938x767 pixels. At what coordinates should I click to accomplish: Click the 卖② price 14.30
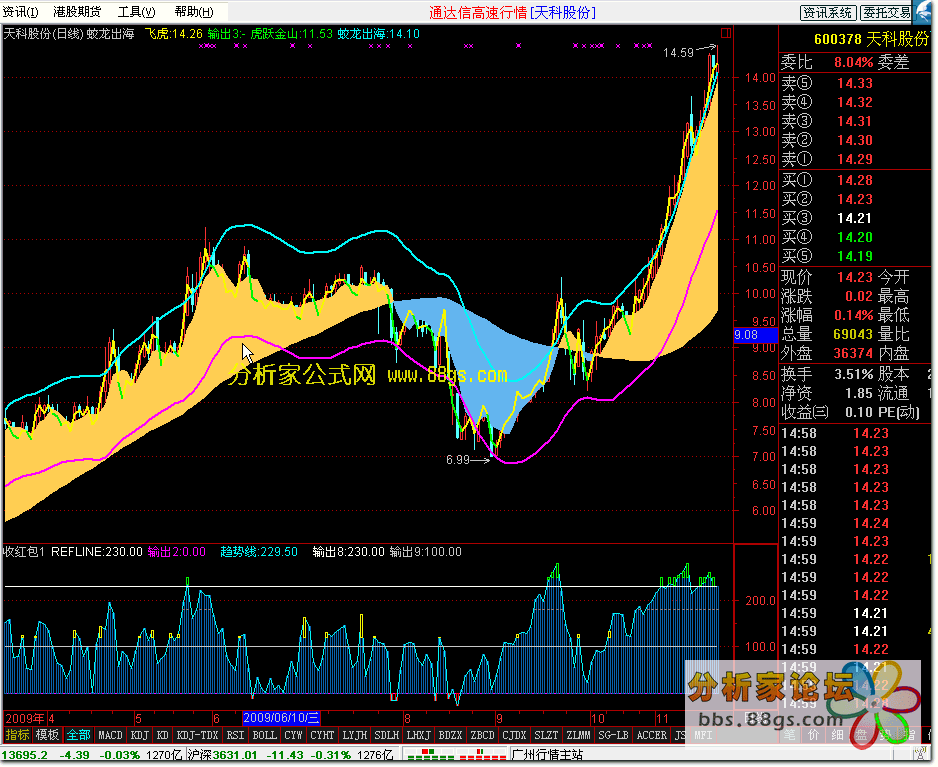pos(855,141)
